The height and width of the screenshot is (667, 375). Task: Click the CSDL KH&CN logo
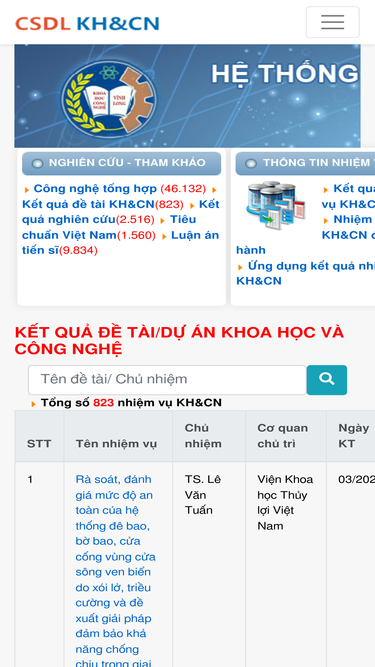pyautogui.click(x=87, y=23)
